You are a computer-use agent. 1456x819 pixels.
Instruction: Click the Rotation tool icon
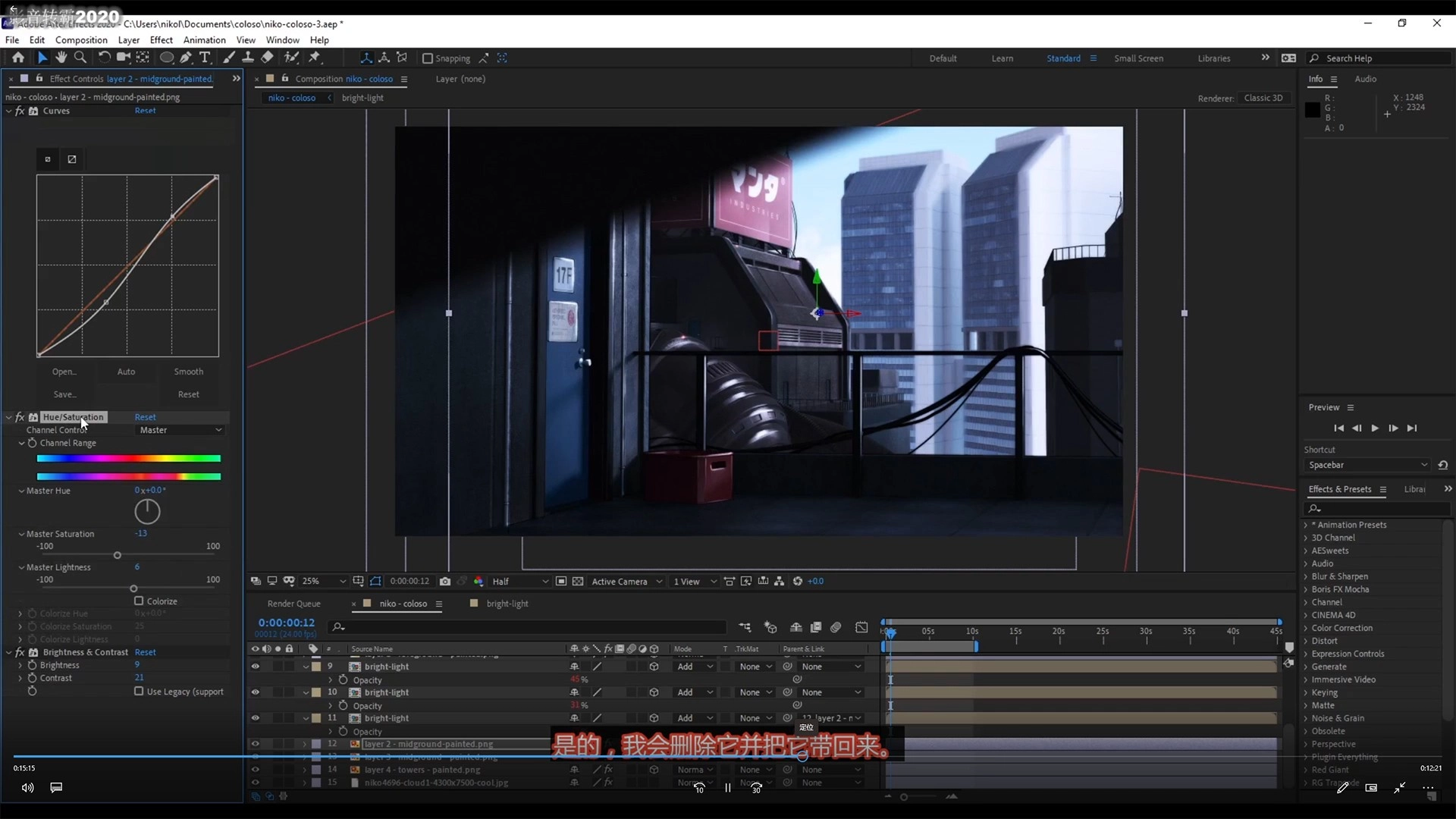tap(104, 58)
